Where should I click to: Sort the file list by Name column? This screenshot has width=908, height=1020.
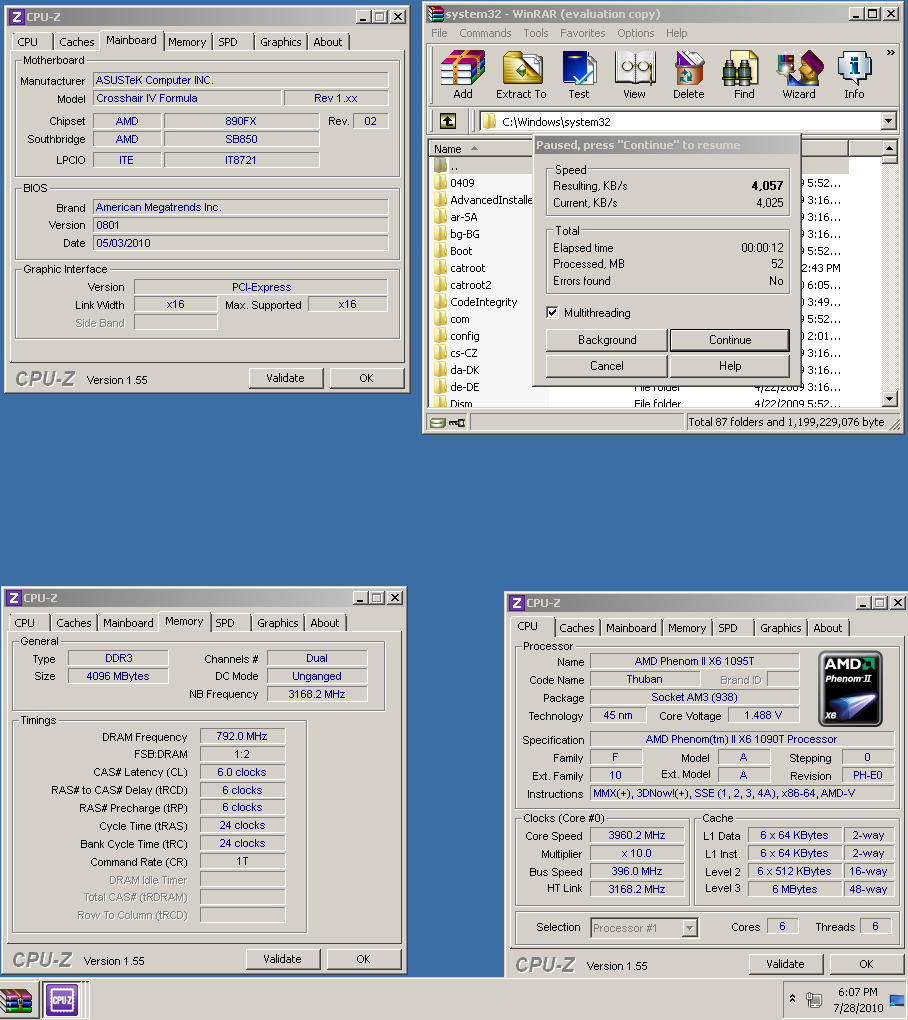[482, 148]
